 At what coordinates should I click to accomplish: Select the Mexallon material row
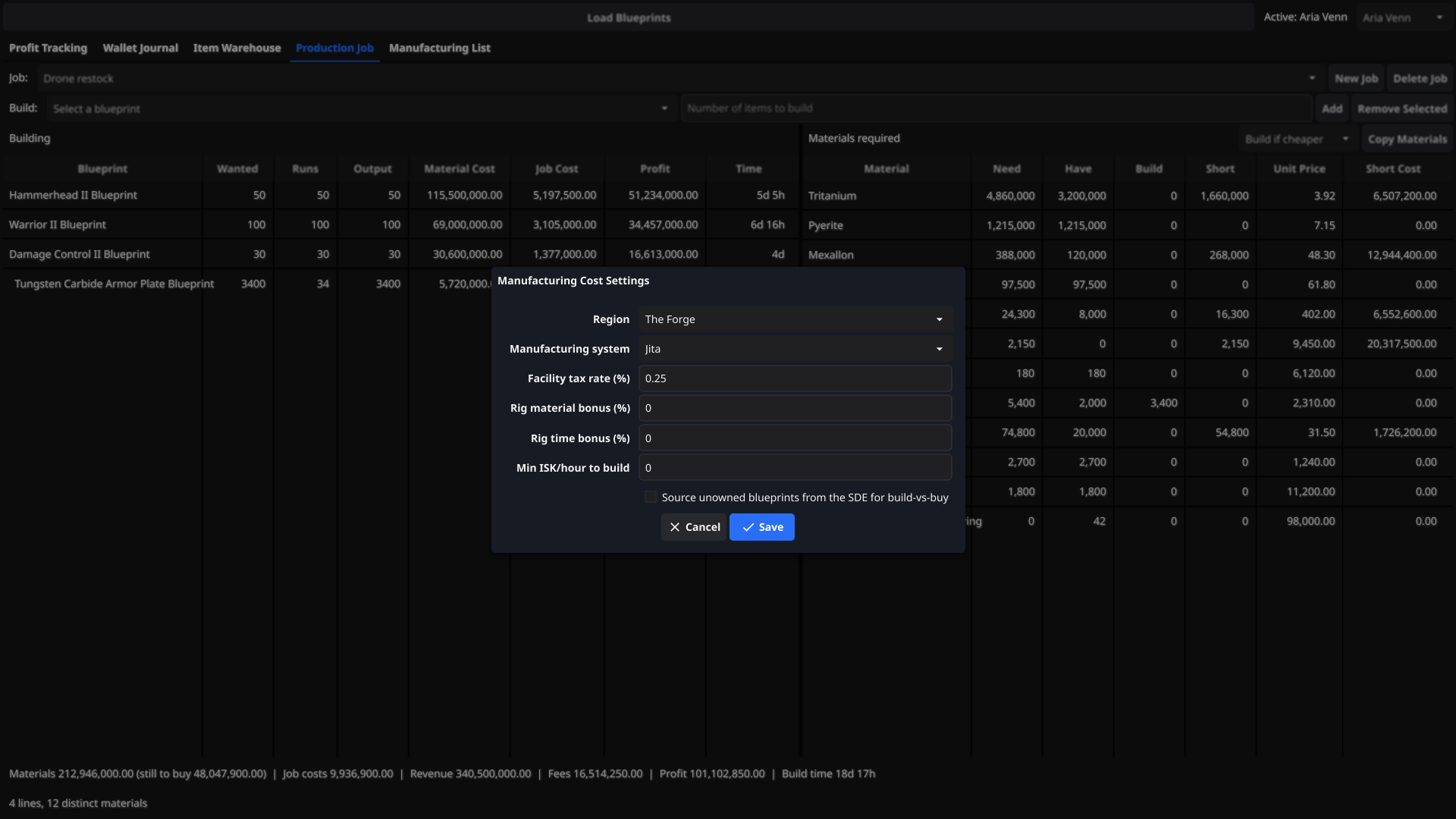(x=1128, y=255)
